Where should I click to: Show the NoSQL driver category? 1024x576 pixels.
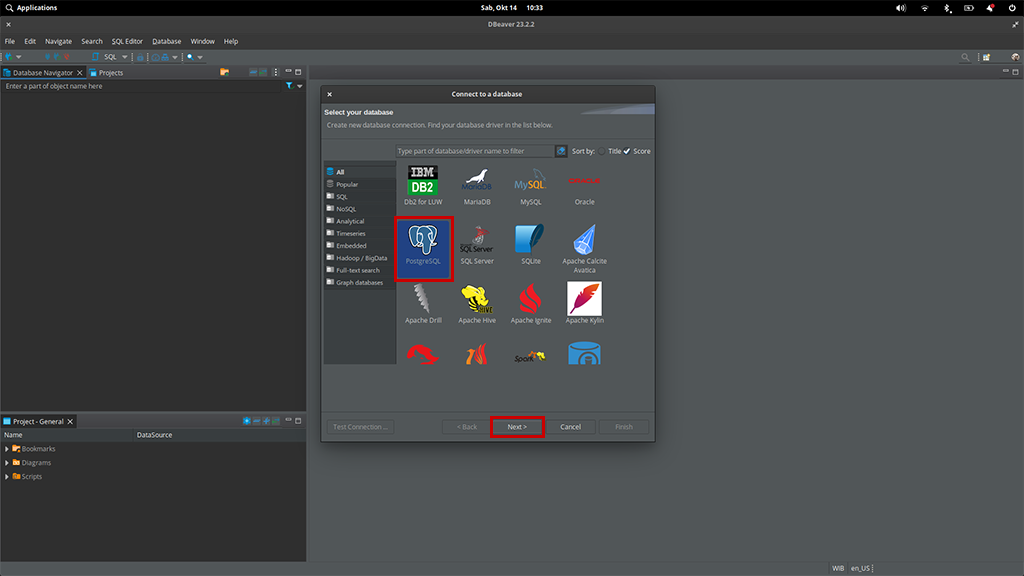(346, 209)
